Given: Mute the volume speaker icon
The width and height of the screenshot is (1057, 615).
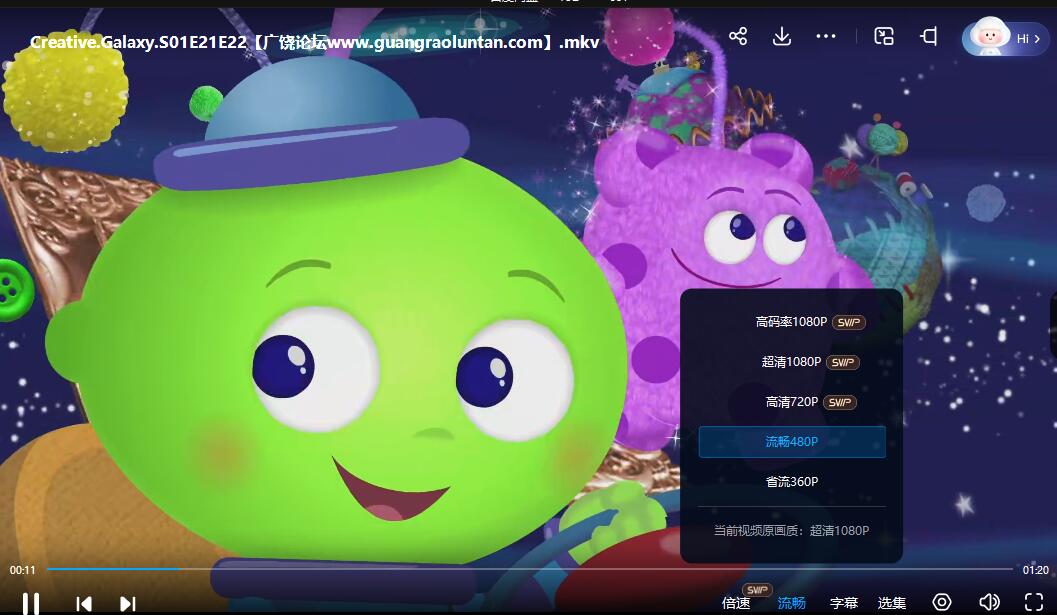Looking at the screenshot, I should 989,602.
